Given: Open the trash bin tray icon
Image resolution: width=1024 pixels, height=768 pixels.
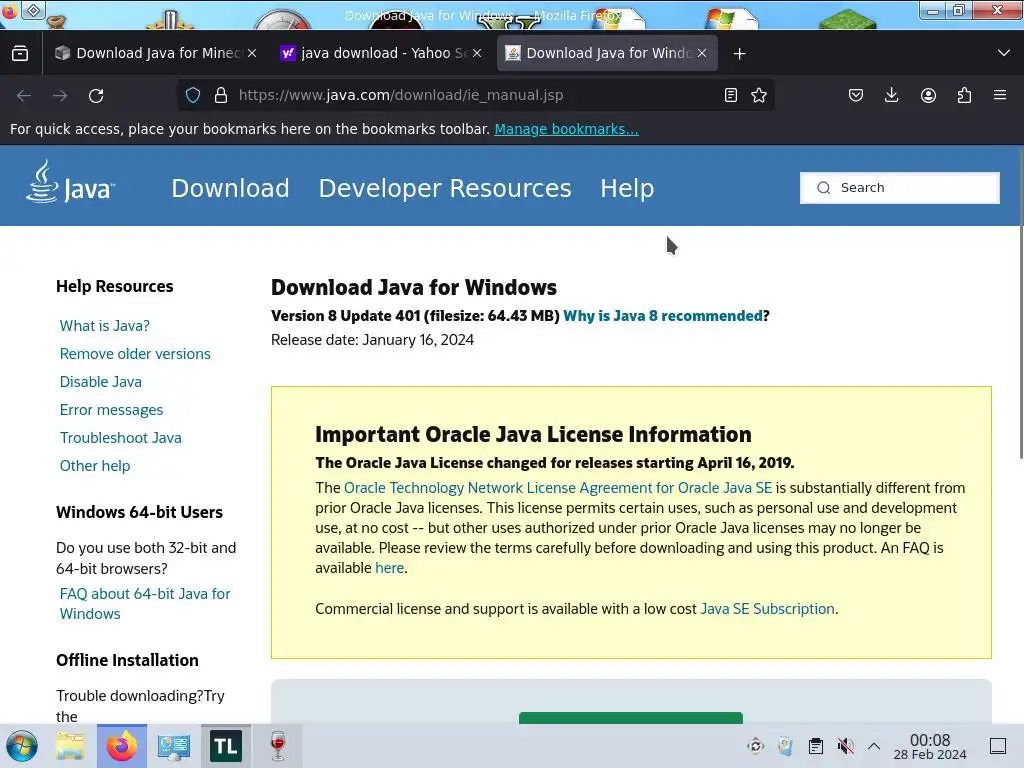Looking at the screenshot, I should 786,746.
